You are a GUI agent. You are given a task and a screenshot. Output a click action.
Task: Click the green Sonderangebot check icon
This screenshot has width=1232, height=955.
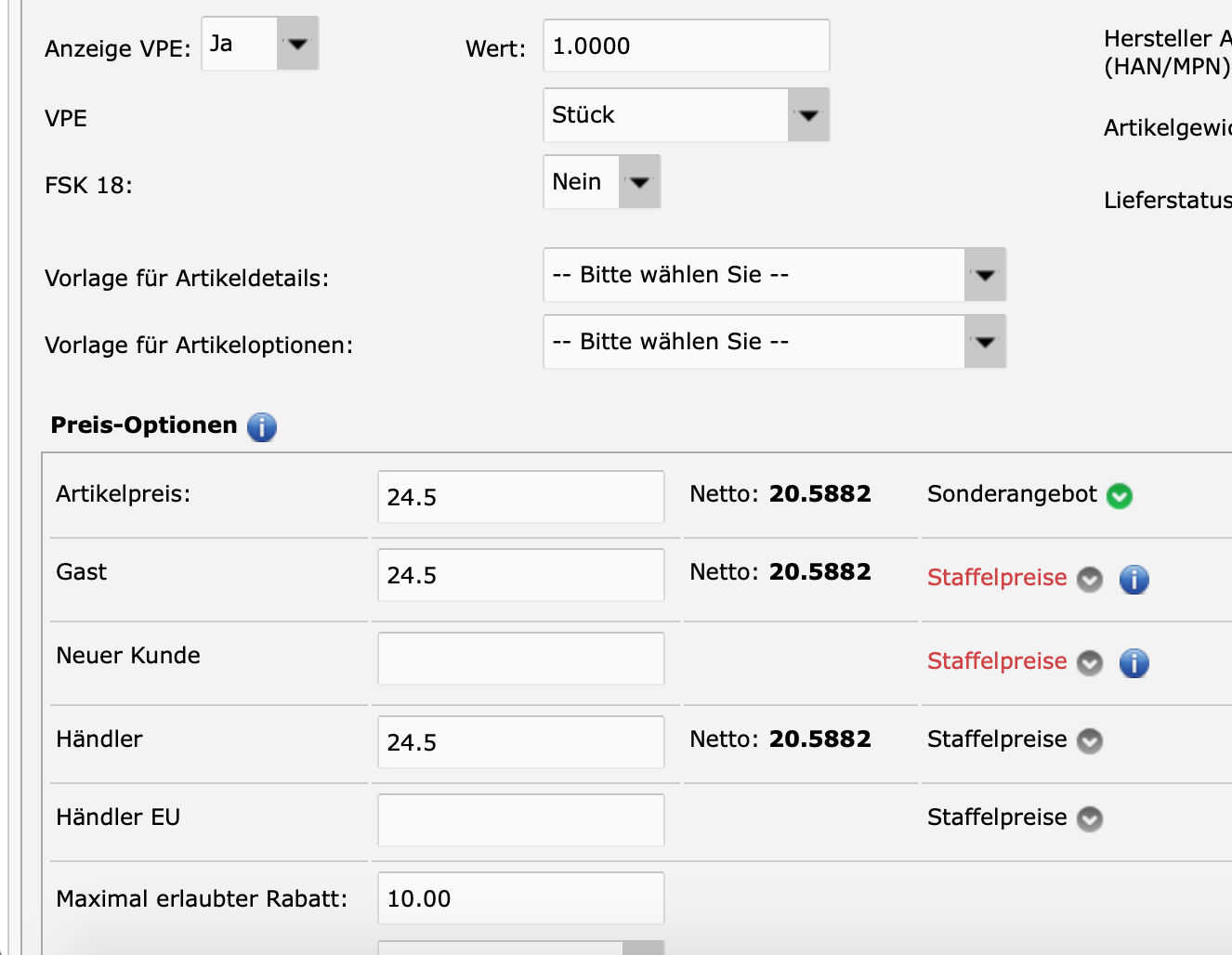coord(1120,496)
